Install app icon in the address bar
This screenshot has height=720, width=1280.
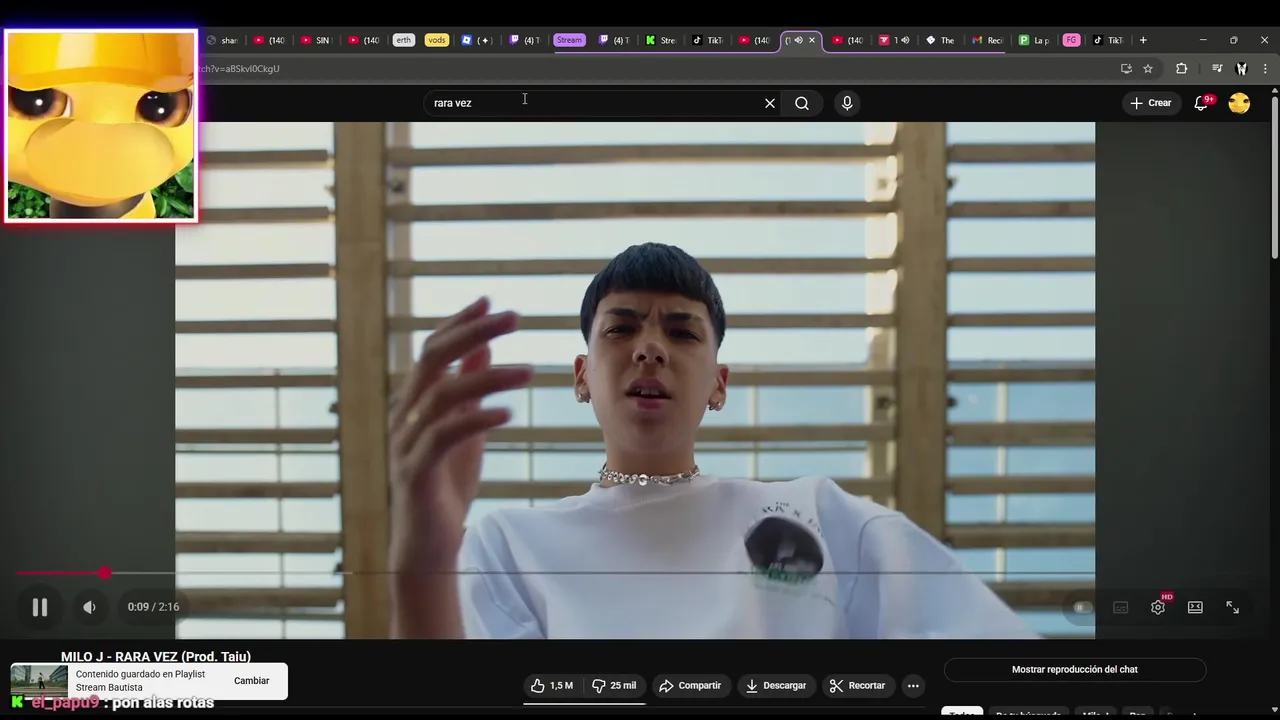click(1126, 69)
